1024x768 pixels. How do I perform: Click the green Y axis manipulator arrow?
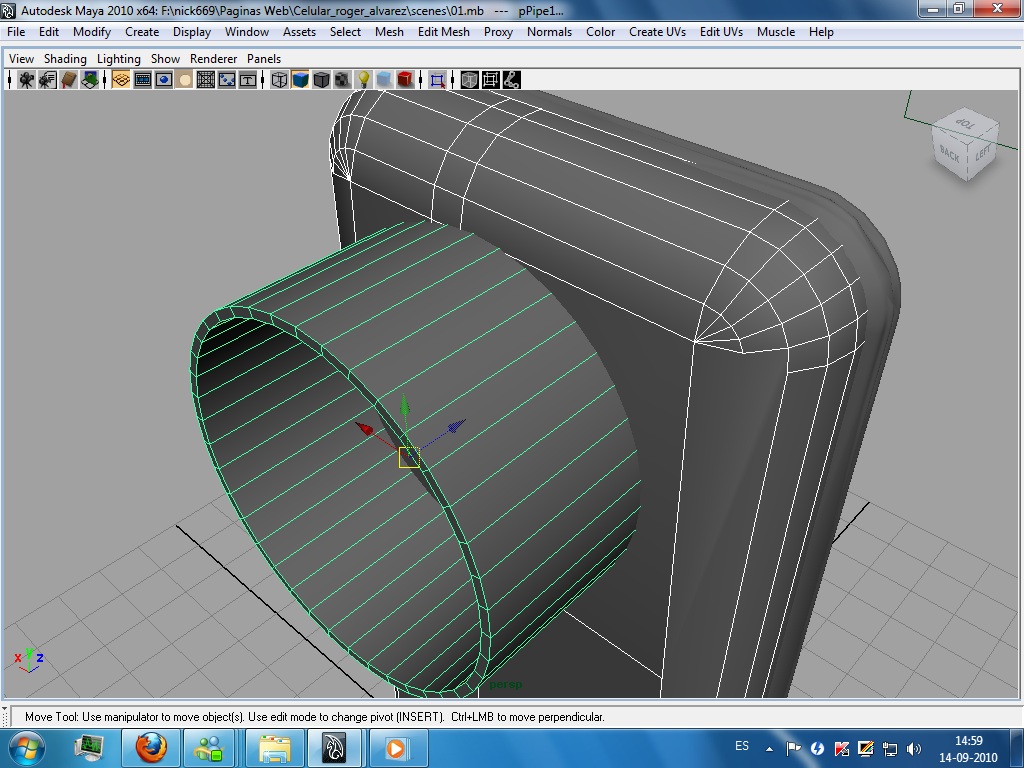[x=405, y=406]
